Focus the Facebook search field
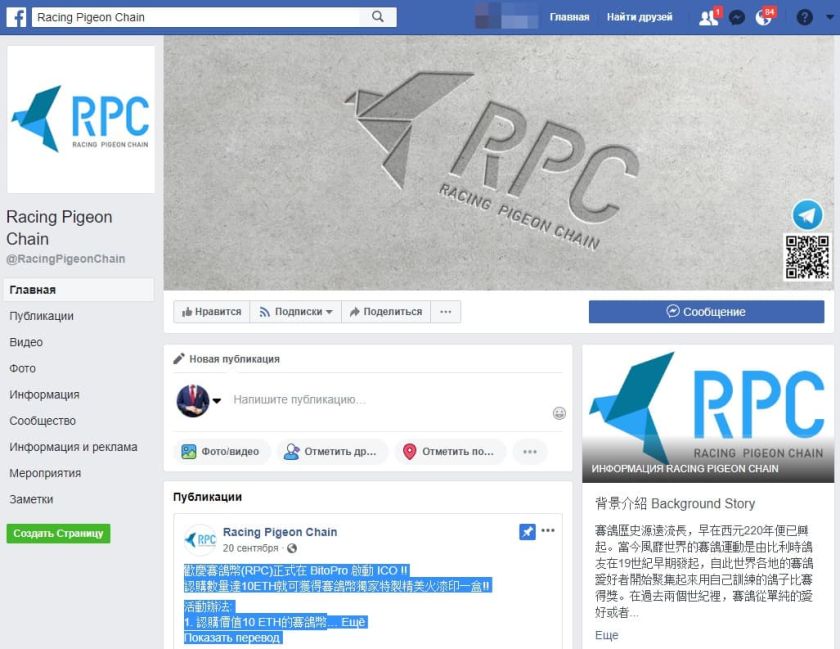Screen dimensions: 840x649 click(x=196, y=17)
